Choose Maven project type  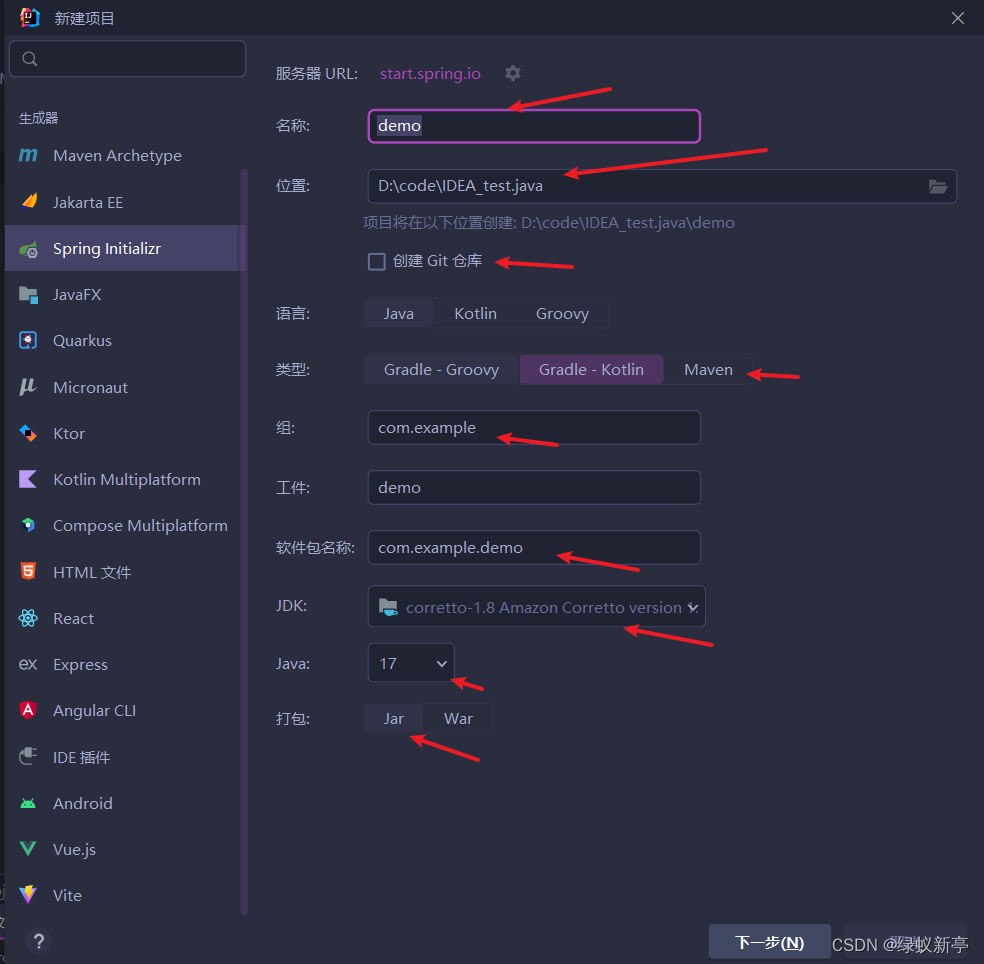708,370
